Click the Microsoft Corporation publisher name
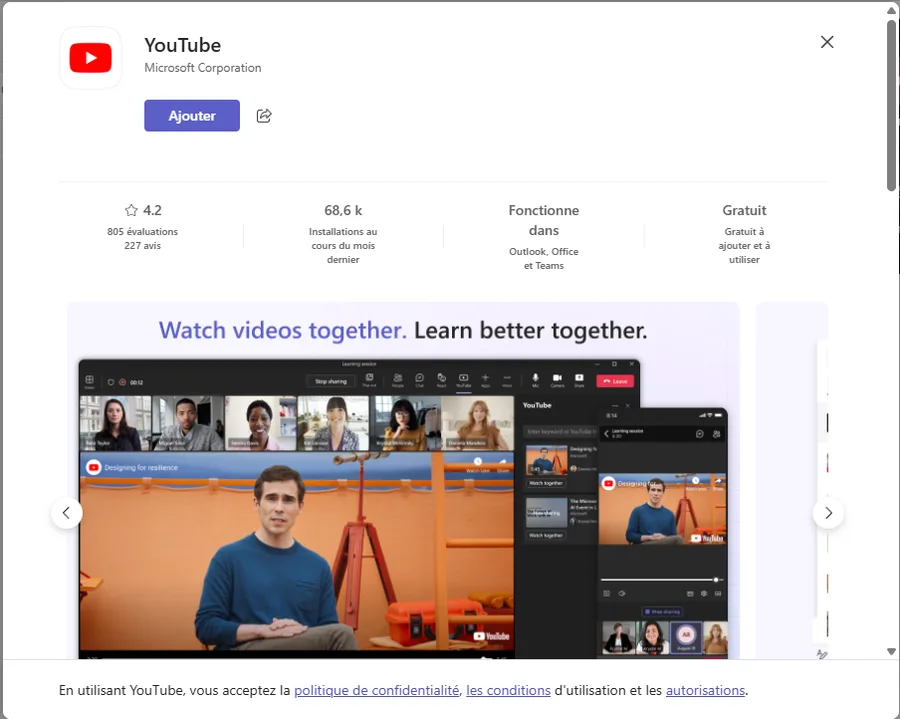The image size is (900, 719). 203,68
